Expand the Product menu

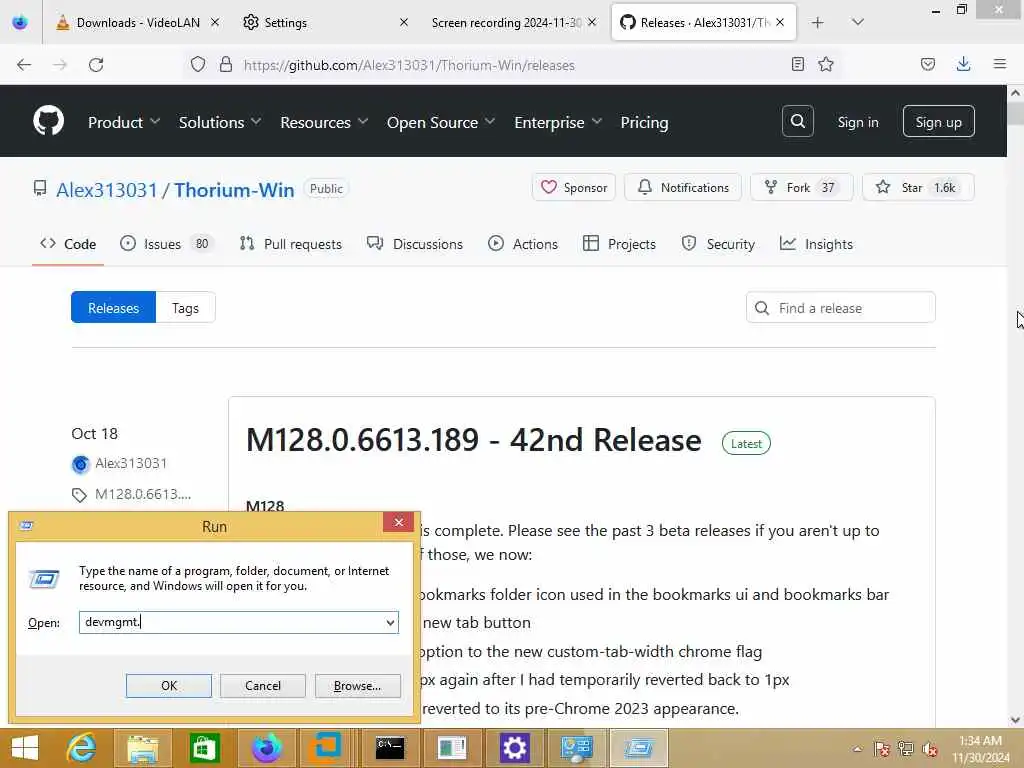point(123,122)
